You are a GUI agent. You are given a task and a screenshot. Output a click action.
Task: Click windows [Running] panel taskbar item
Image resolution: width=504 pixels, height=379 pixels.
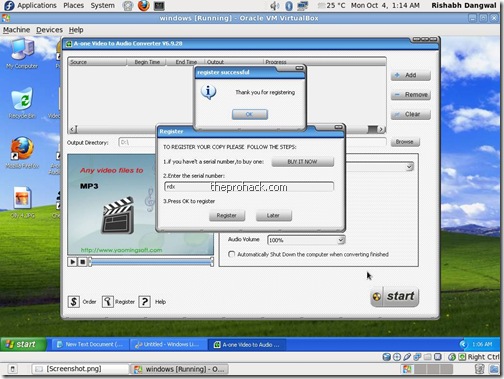[x=180, y=369]
